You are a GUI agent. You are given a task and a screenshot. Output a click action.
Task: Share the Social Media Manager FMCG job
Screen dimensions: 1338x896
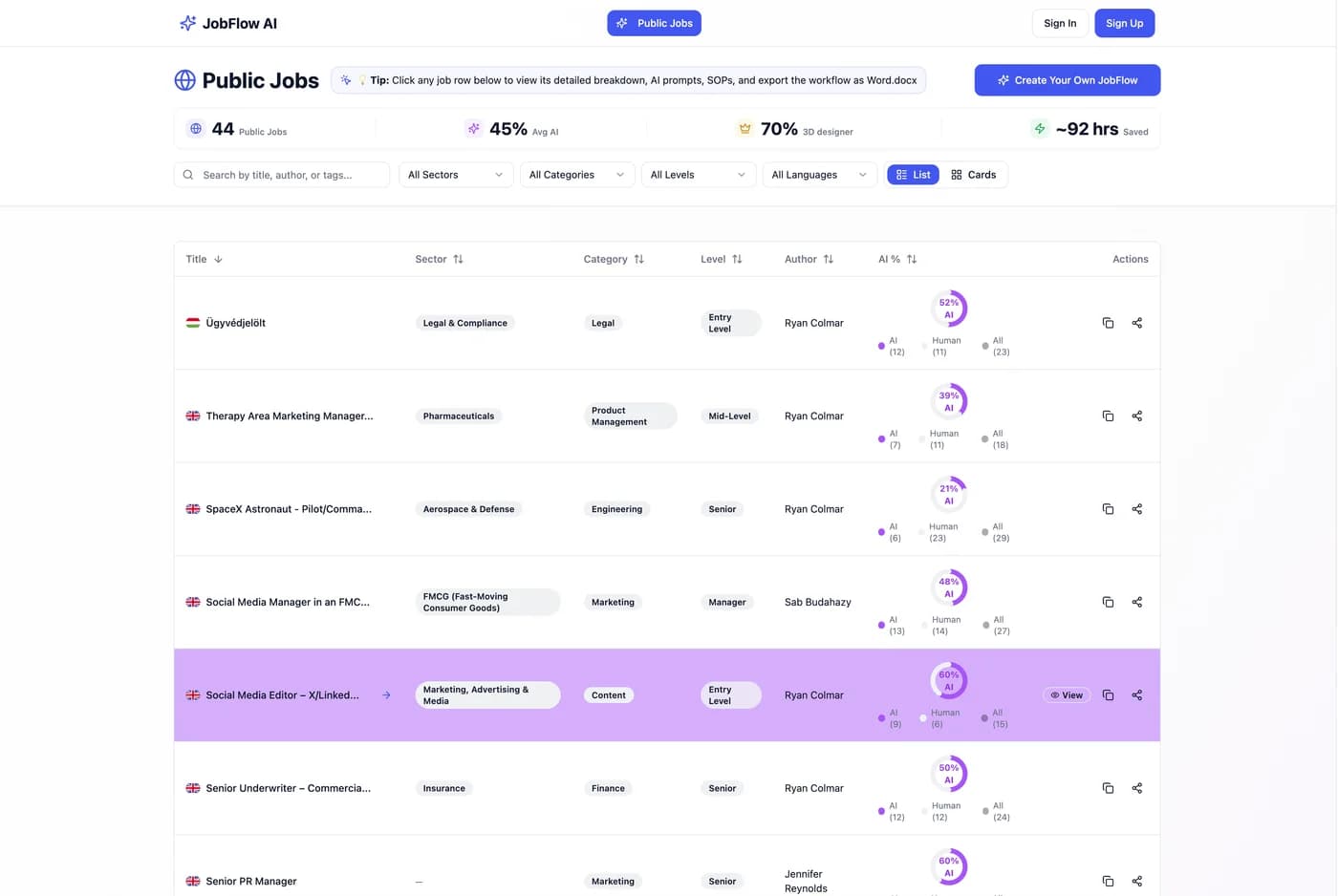click(x=1136, y=602)
